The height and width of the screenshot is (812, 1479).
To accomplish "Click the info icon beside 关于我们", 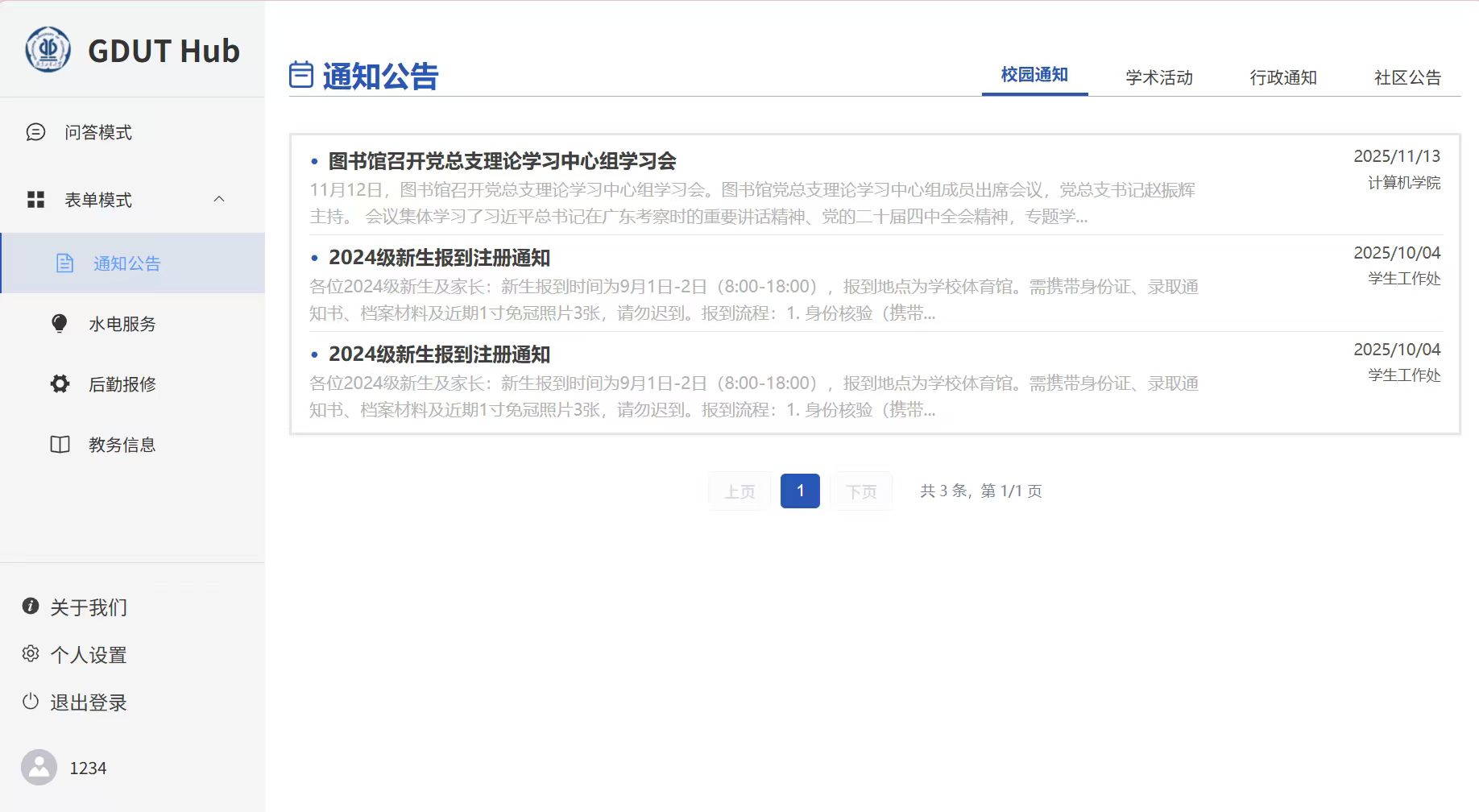I will click(31, 607).
